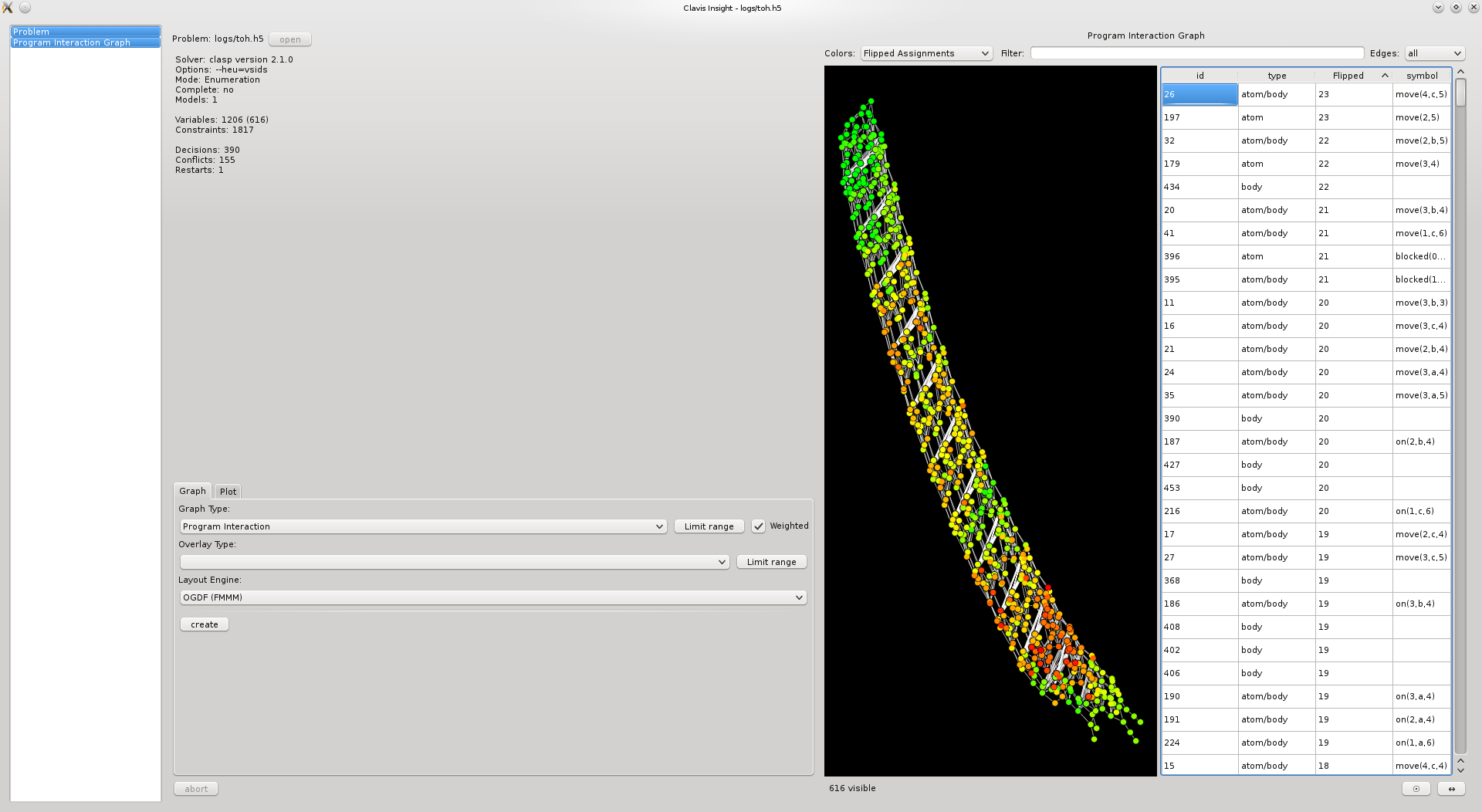The image size is (1482, 812).
Task: Open the Graph Type dropdown
Action: [423, 526]
